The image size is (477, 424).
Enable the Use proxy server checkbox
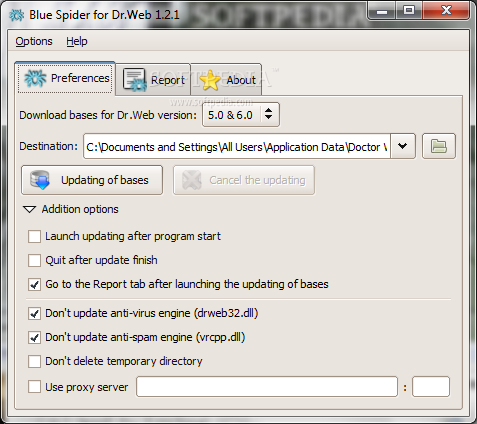click(x=35, y=387)
